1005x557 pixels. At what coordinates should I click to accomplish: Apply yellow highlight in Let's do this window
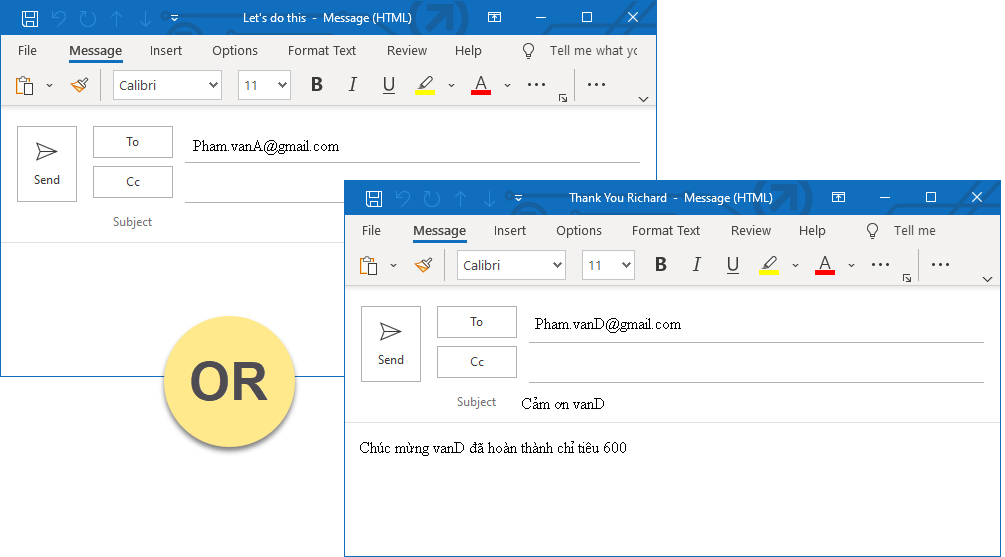click(425, 85)
